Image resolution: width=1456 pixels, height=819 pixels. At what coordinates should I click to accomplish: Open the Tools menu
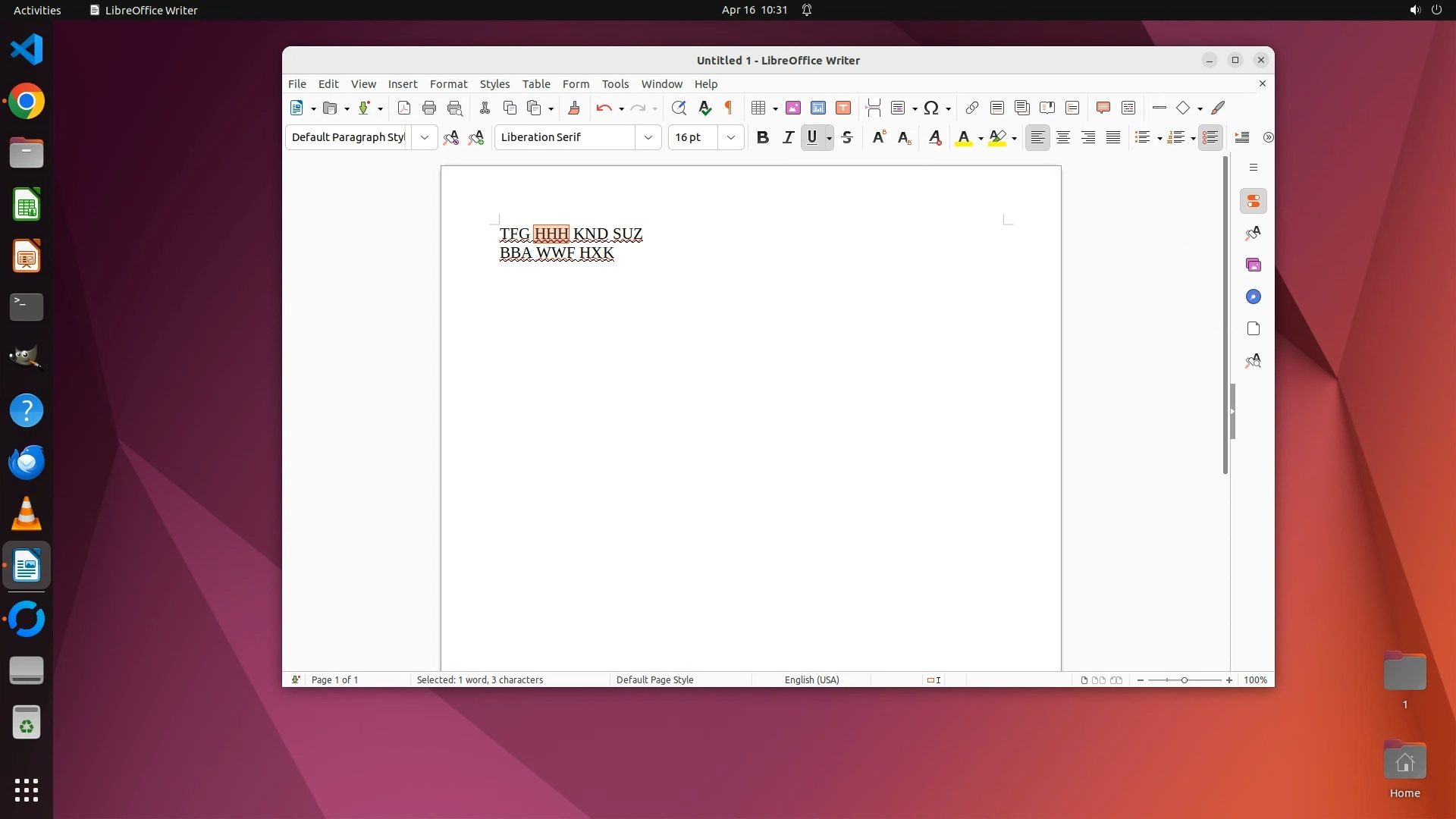click(615, 84)
